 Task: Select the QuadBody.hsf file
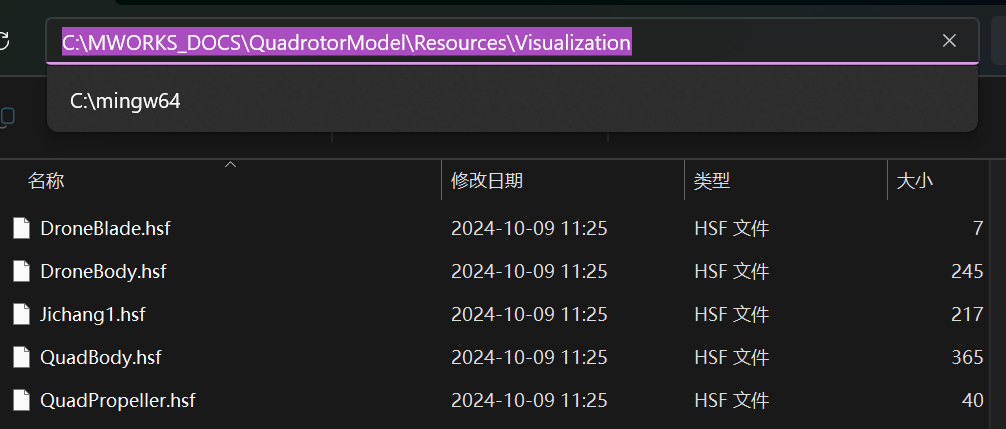click(101, 357)
